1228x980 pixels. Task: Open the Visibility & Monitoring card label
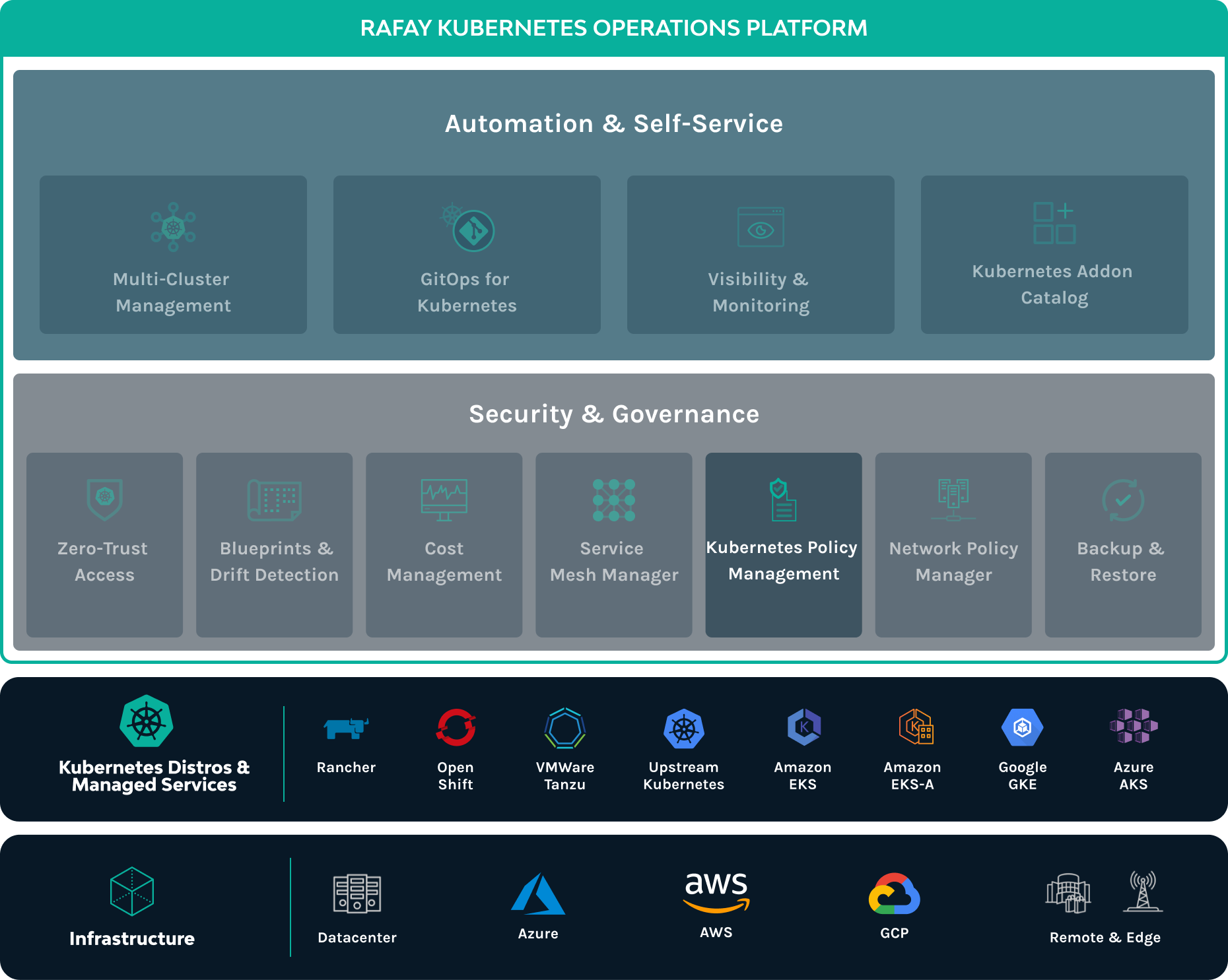[761, 292]
